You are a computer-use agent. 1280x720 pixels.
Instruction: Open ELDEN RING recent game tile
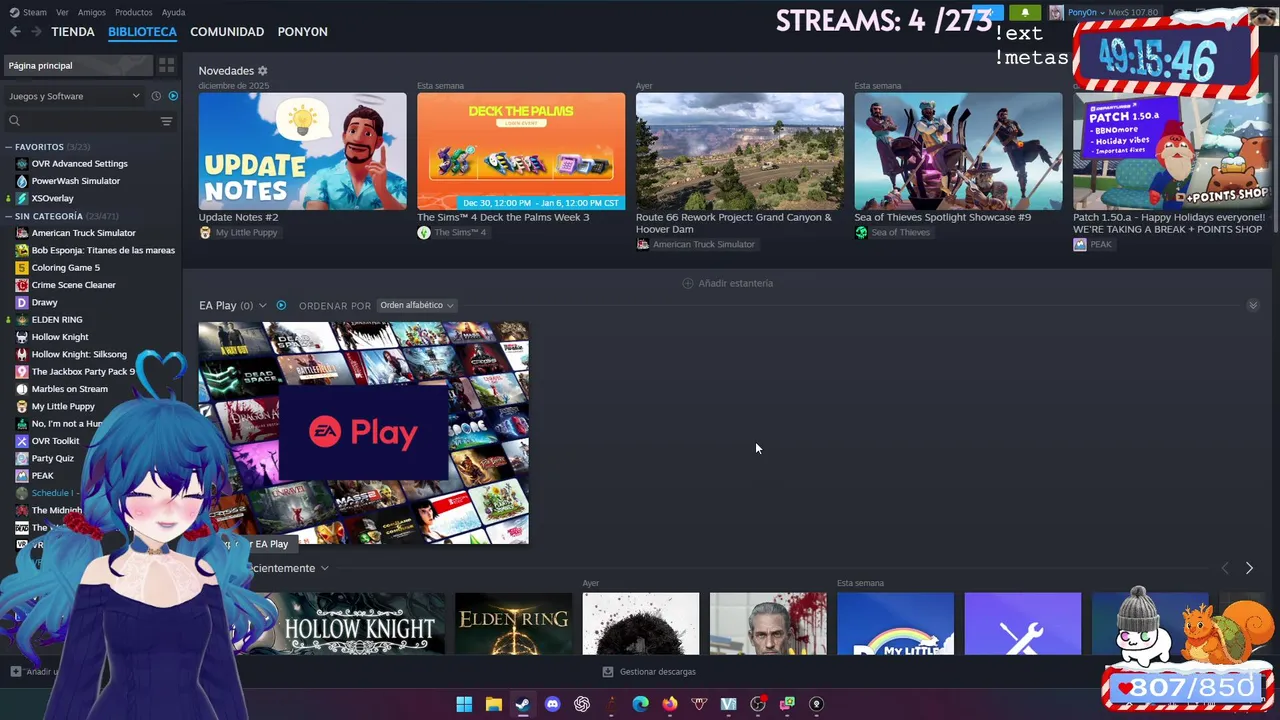click(513, 624)
